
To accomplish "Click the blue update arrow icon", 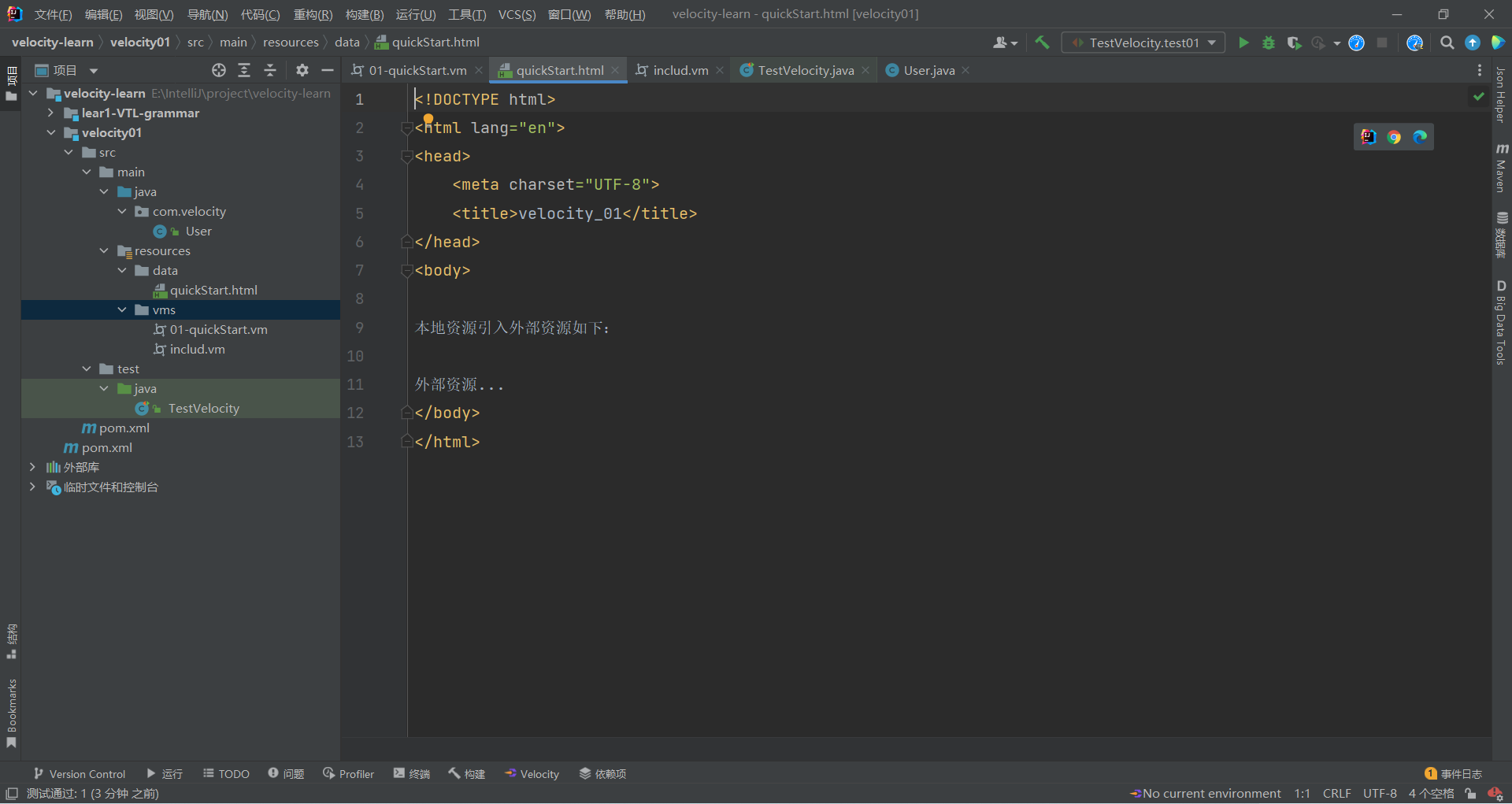I will pos(1472,43).
